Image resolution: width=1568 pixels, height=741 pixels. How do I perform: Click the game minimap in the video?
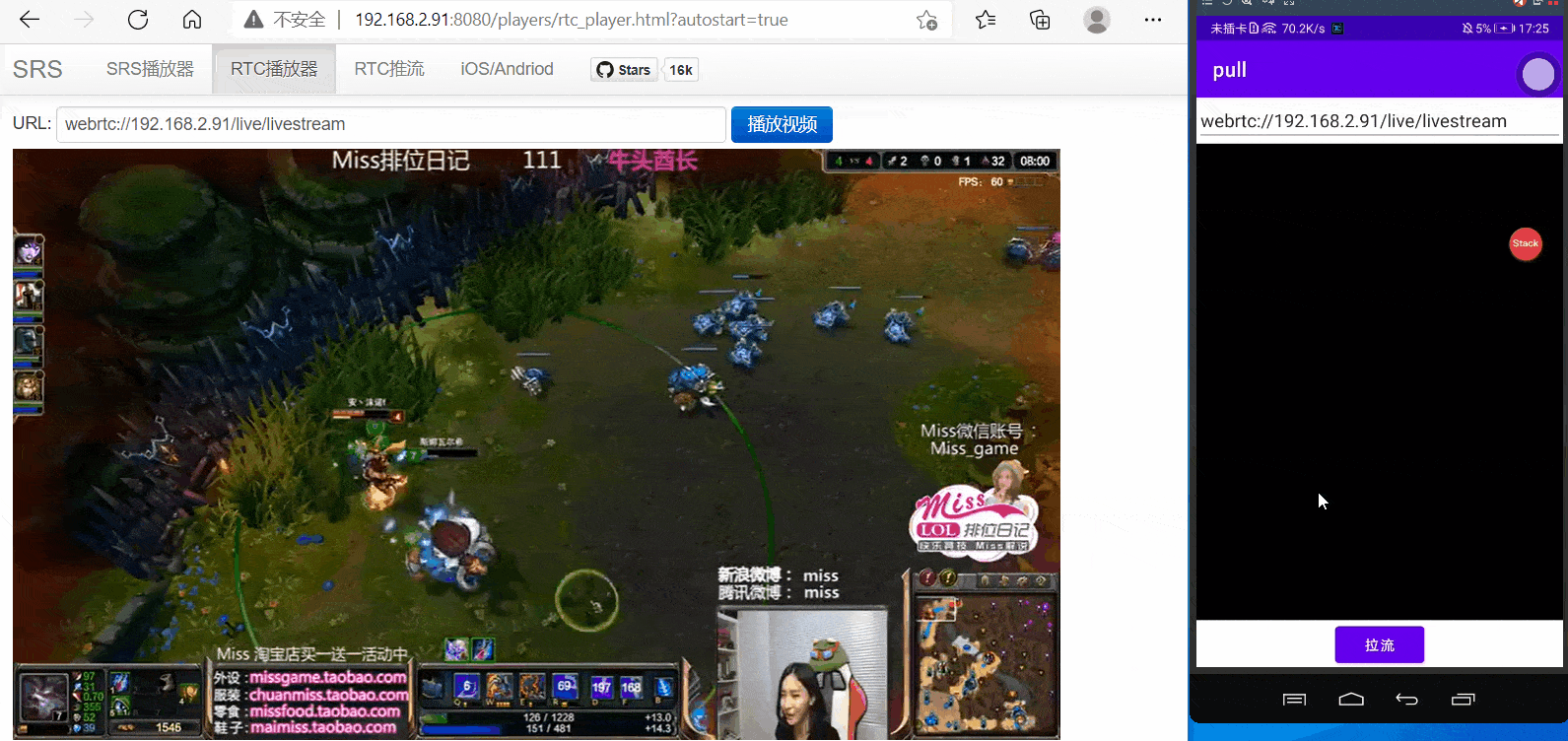tap(985, 663)
